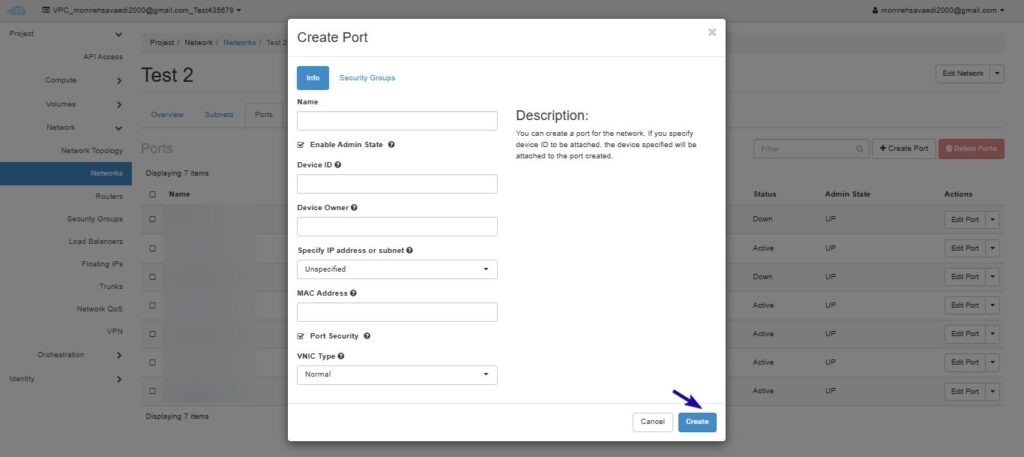Viewport: 1024px width, 457px height.
Task: Tick the select-all checkbox beside Name header
Action: point(152,194)
